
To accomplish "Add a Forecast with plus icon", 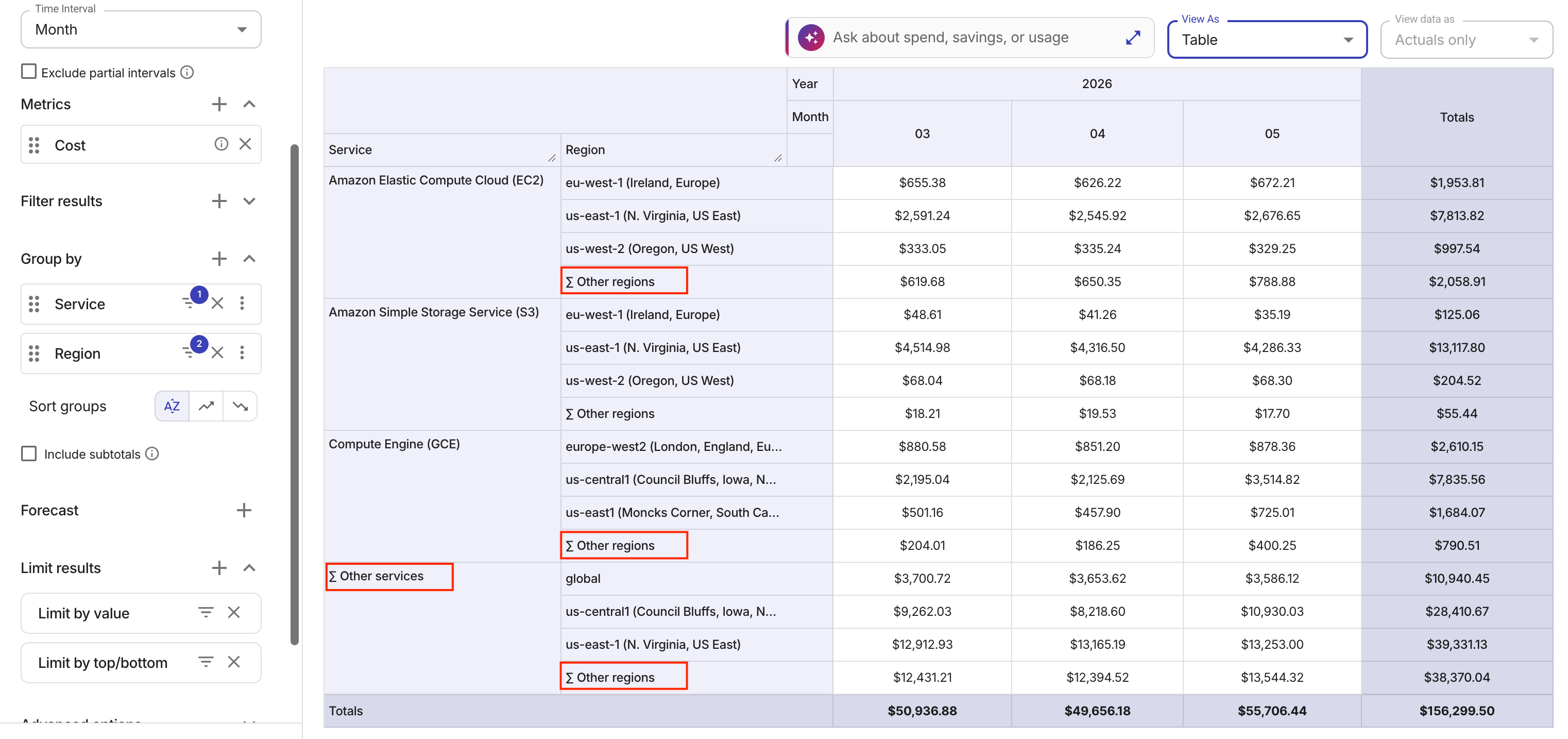I will point(244,510).
